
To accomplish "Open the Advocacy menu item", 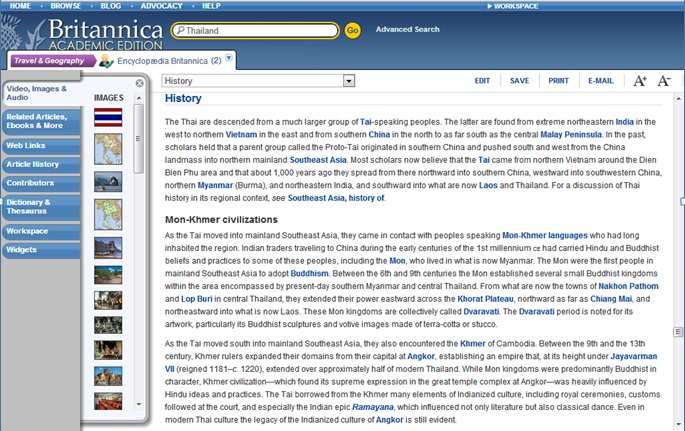I will click(162, 6).
